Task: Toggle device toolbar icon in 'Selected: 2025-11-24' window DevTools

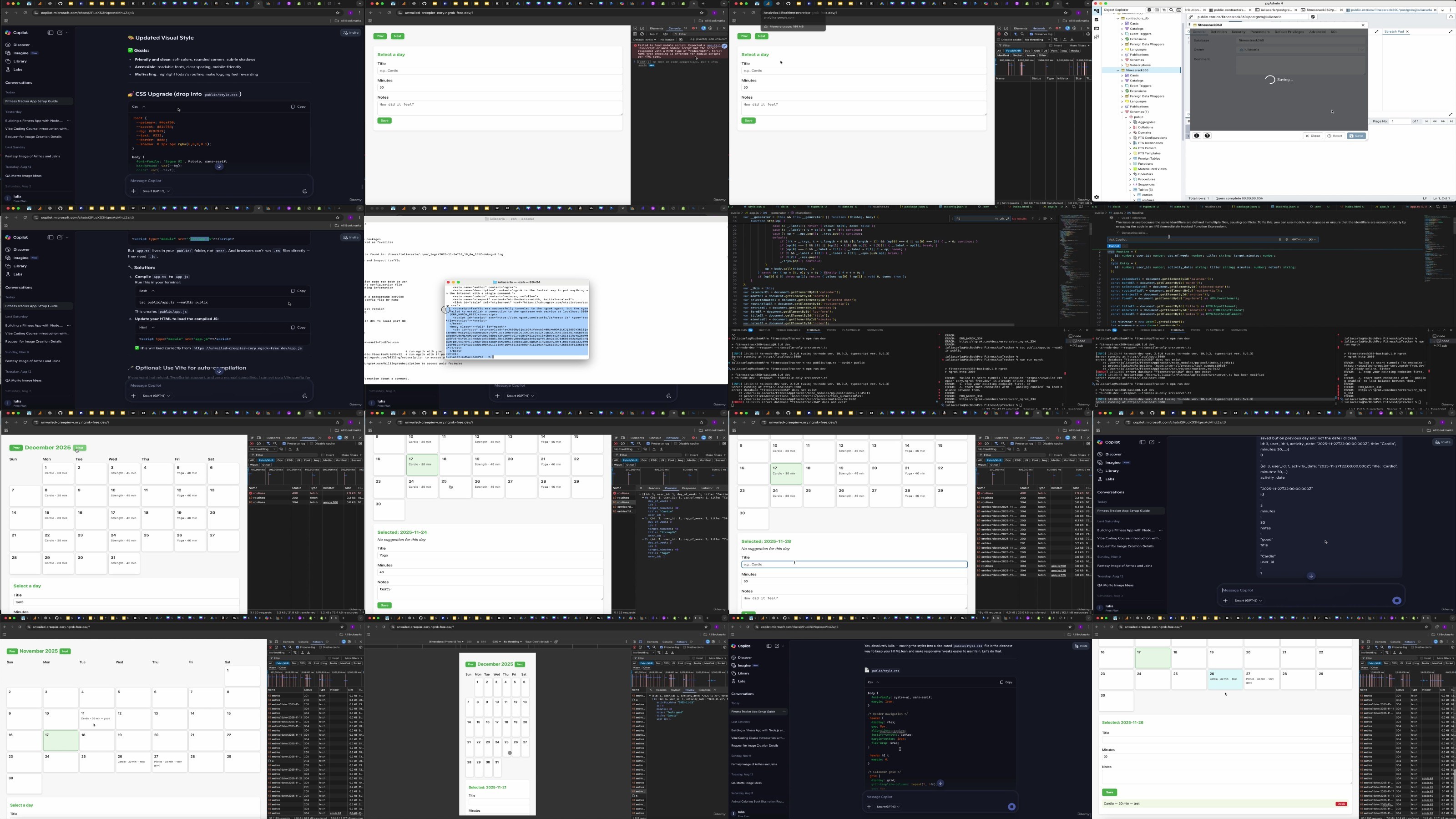Action: pos(623,437)
